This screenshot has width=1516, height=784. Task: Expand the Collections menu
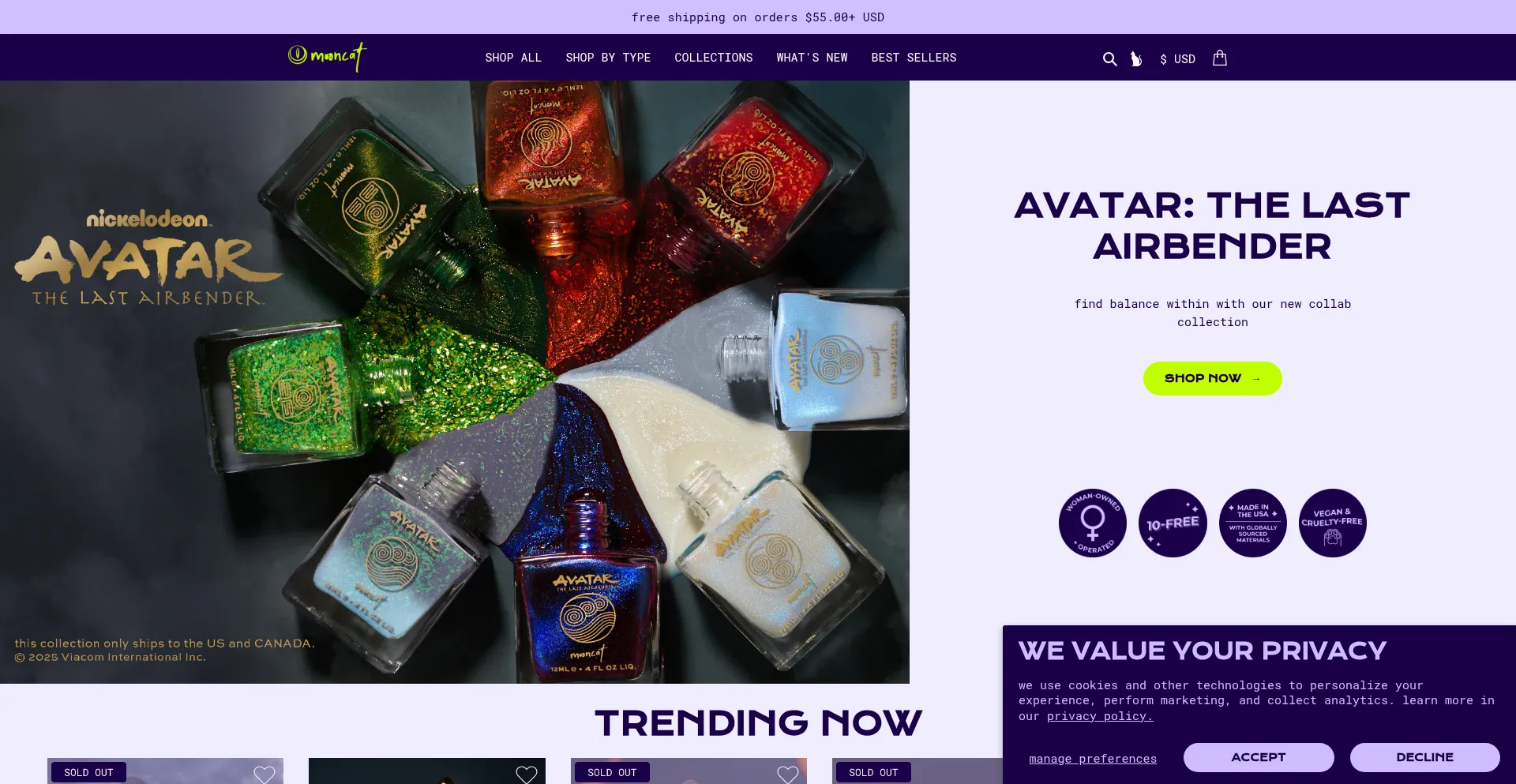713,58
